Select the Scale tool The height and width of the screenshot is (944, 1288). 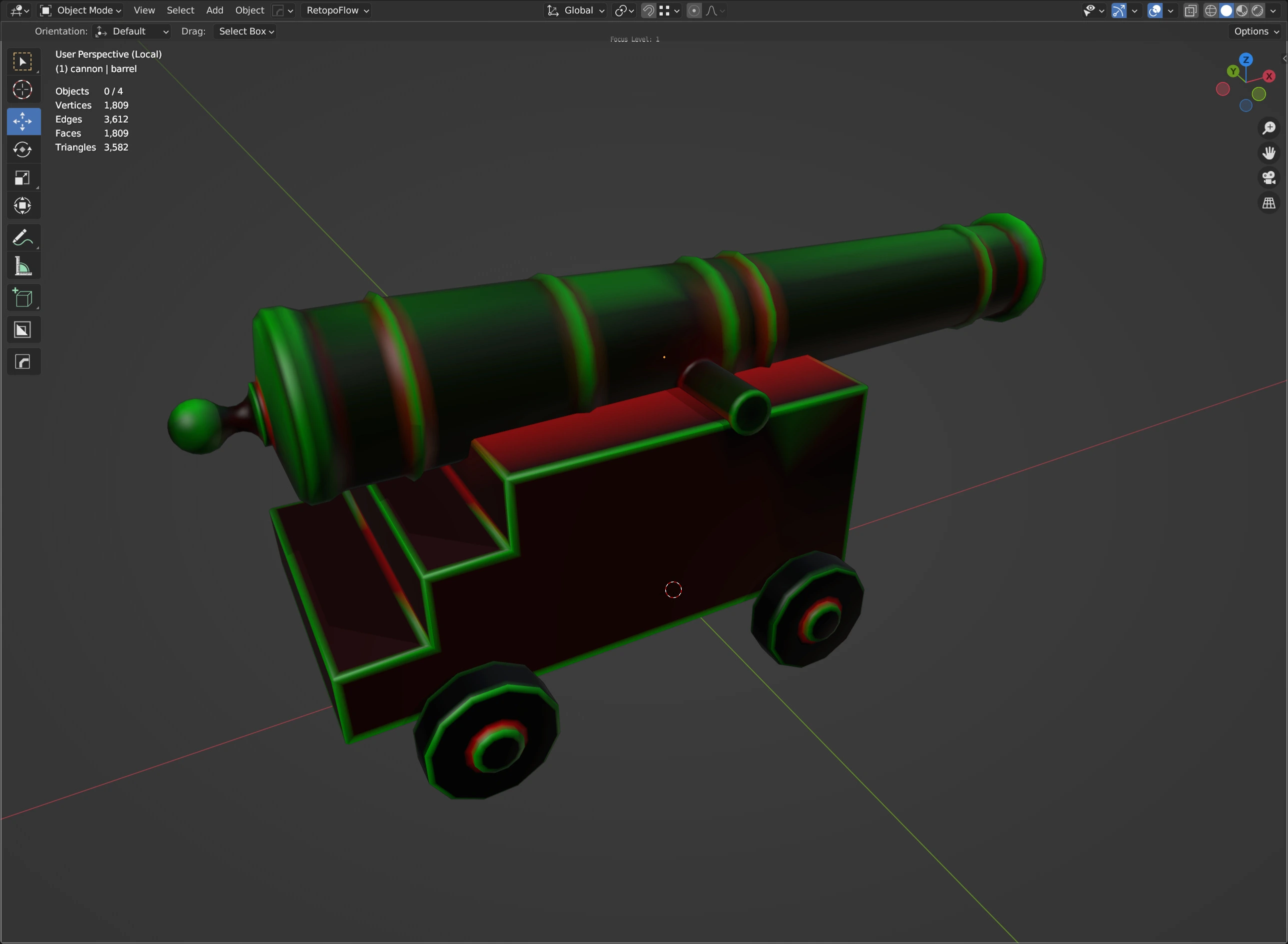click(23, 177)
